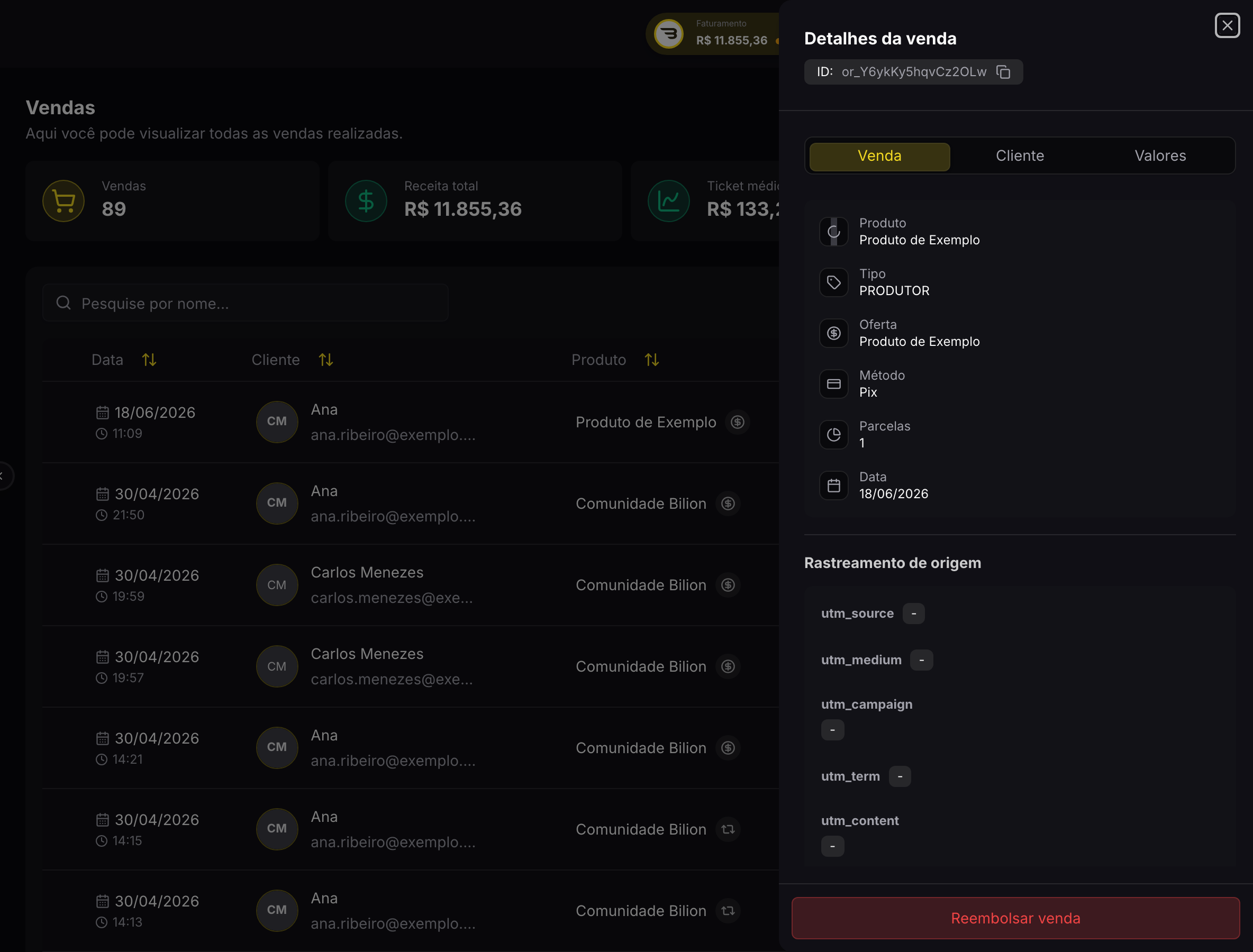Click the Receita total R$ 11.855,36 value
The height and width of the screenshot is (952, 1253).
pyautogui.click(x=462, y=209)
